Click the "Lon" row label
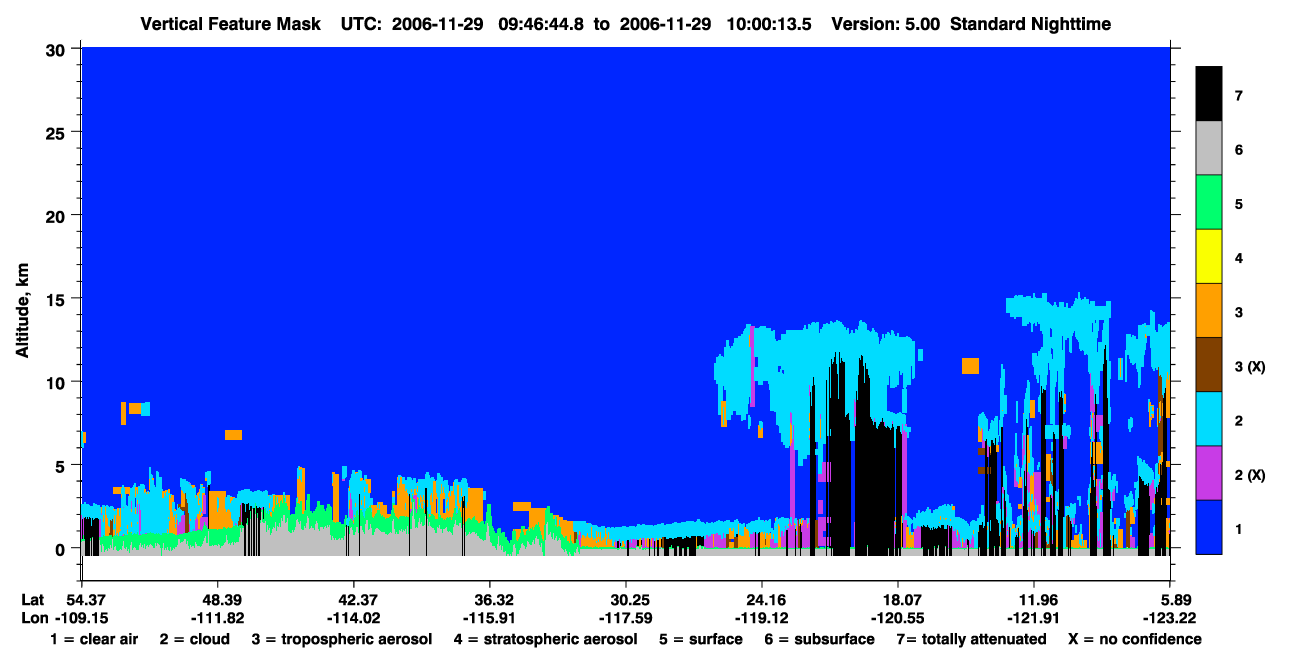 point(33,617)
